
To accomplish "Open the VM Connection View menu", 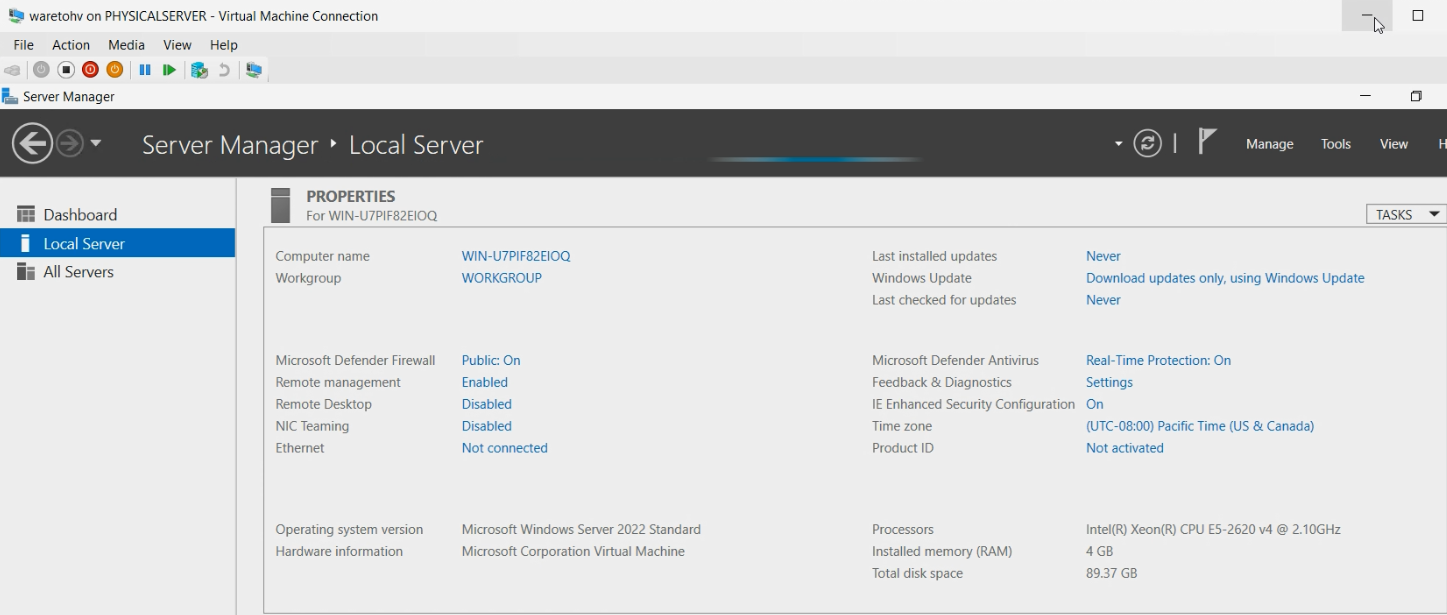I will point(177,45).
